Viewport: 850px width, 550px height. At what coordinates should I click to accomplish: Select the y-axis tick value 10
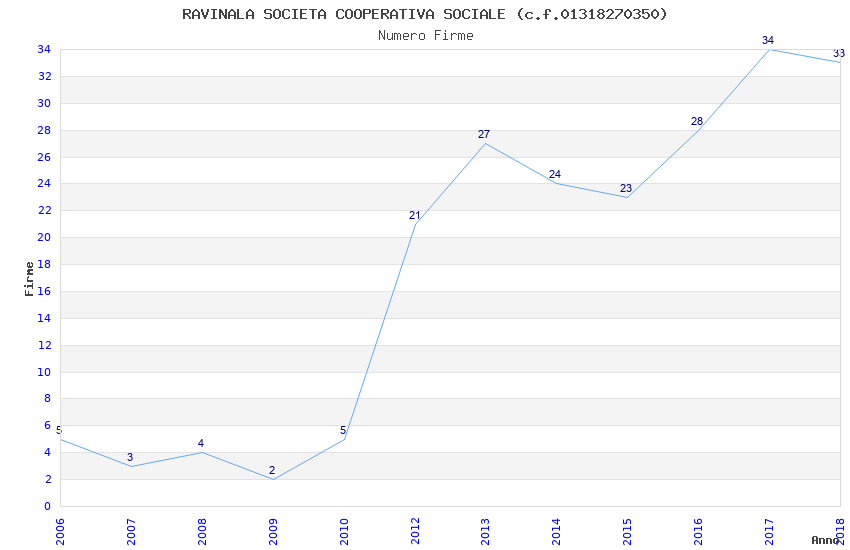coord(44,372)
